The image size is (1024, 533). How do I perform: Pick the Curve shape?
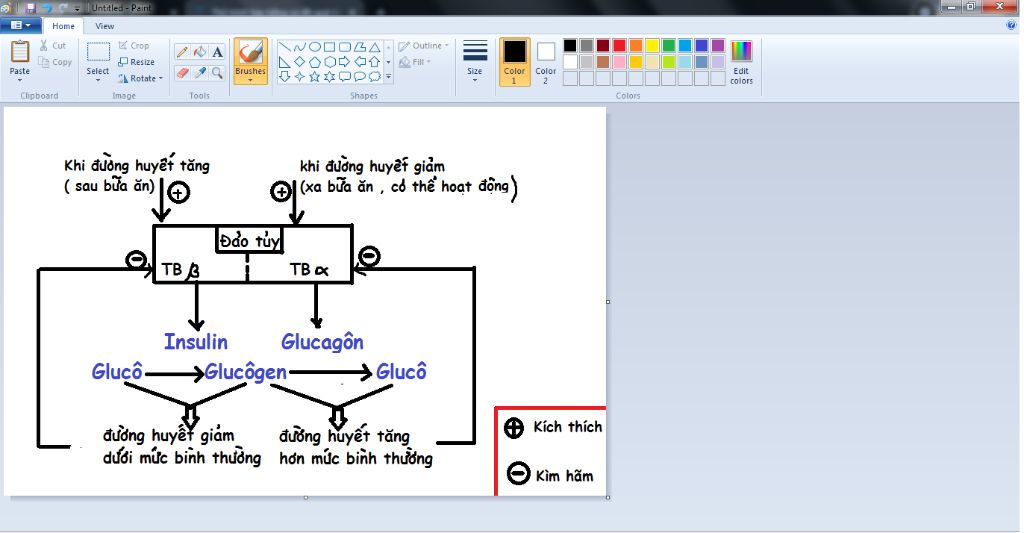pos(300,47)
